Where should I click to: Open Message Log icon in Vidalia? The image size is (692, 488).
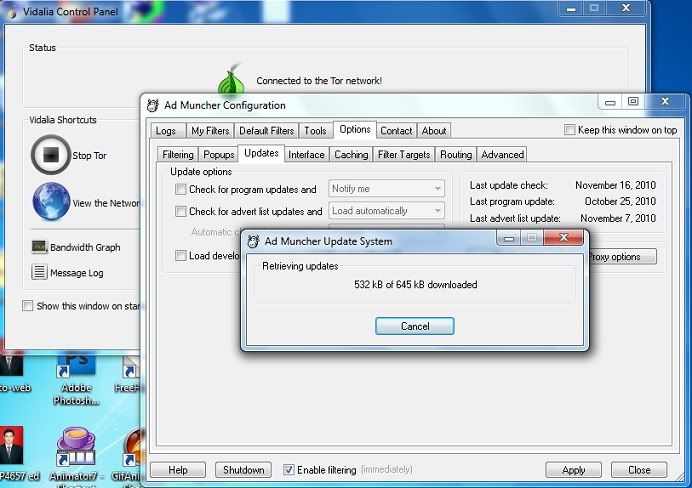coord(39,272)
